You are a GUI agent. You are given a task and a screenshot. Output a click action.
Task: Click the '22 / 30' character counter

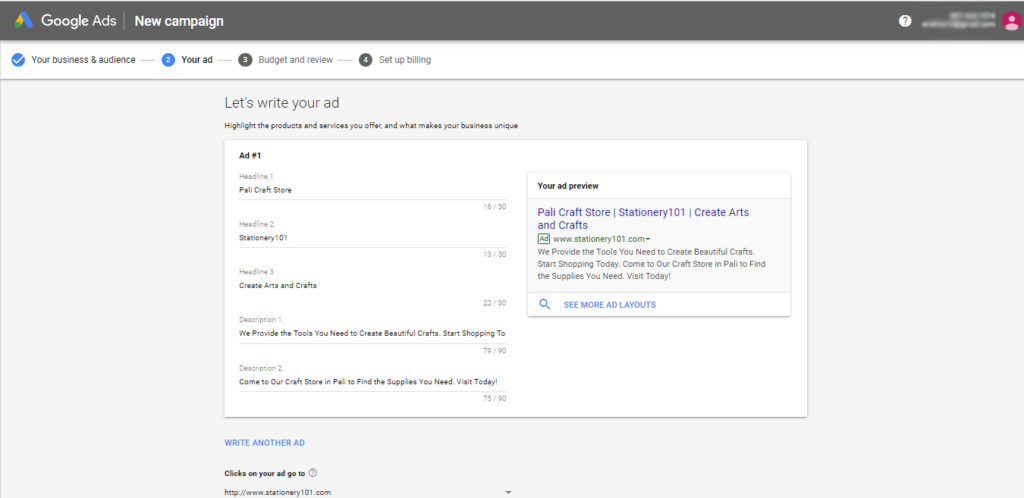[x=494, y=303]
